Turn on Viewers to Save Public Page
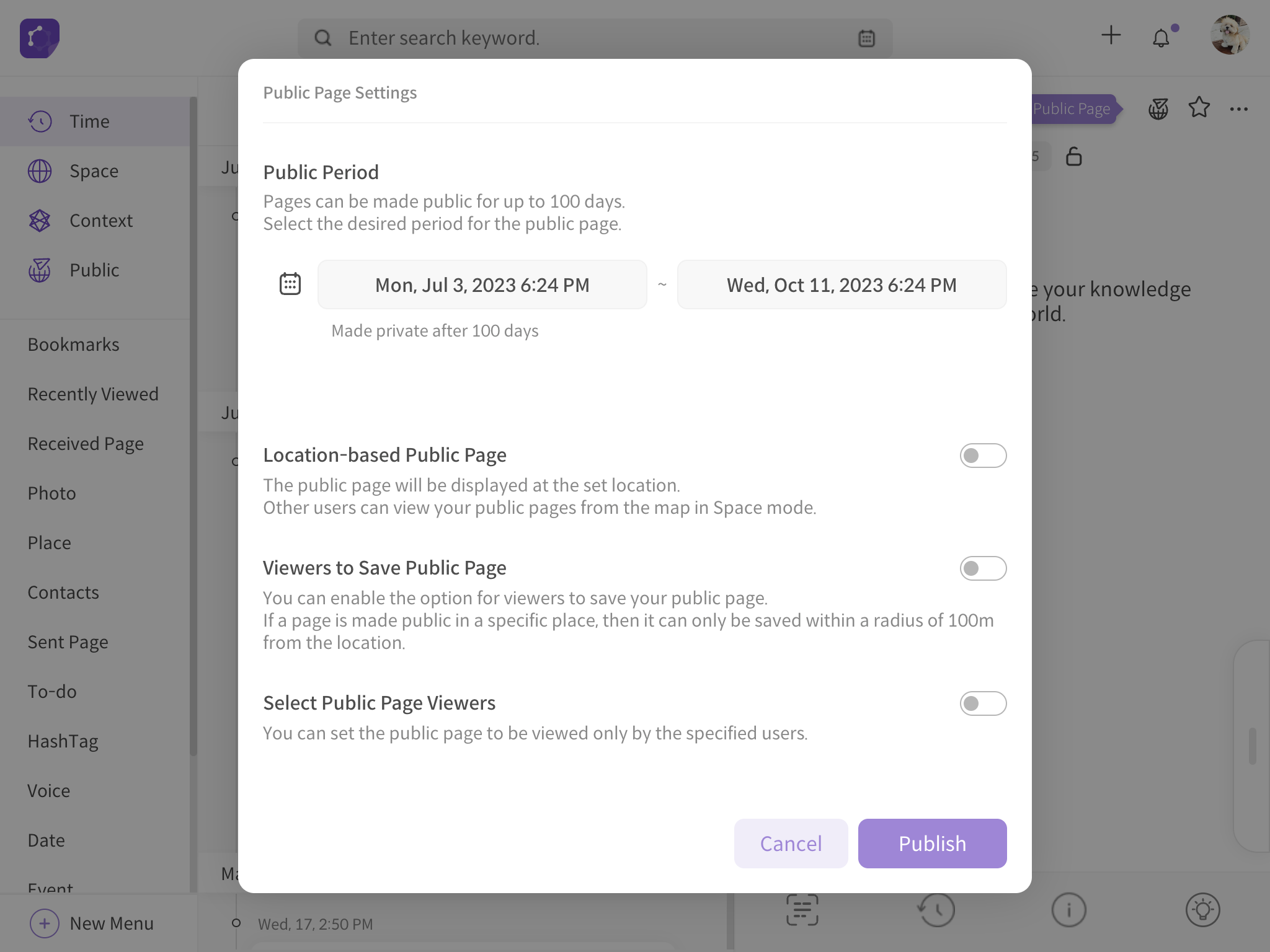 [x=983, y=568]
